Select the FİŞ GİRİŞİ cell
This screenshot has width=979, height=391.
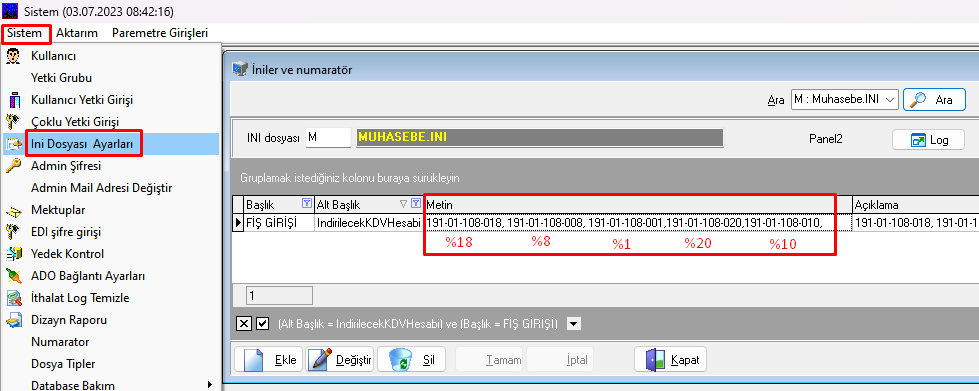tap(279, 222)
